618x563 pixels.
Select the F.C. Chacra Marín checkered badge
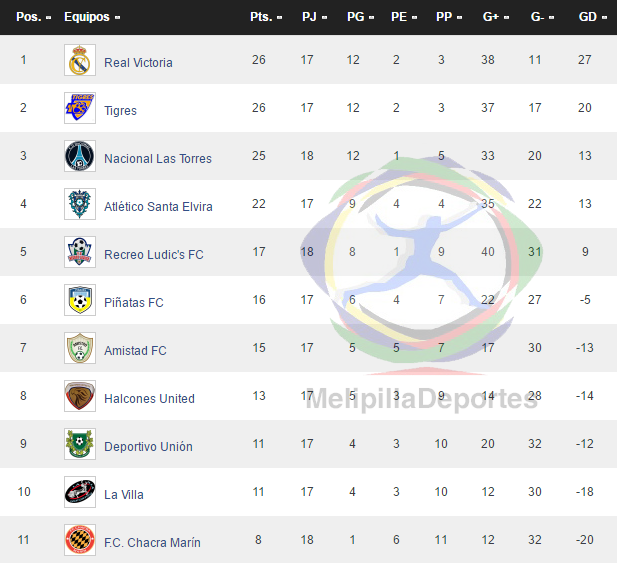coord(80,540)
